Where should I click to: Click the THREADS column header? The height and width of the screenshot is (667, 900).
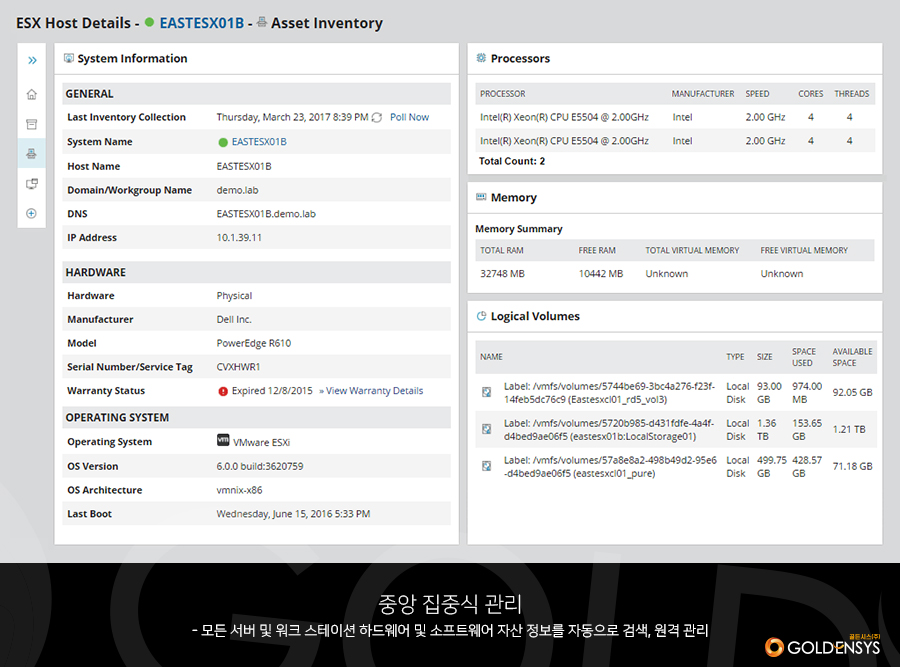(x=852, y=94)
